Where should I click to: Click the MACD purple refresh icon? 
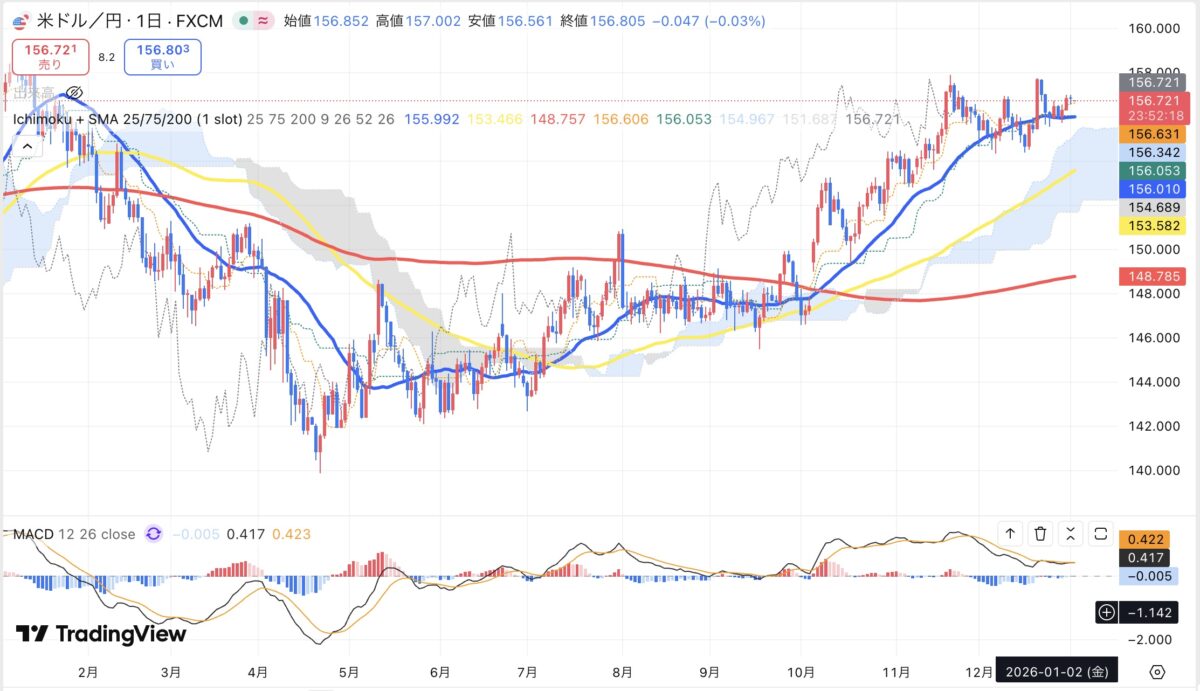(153, 534)
